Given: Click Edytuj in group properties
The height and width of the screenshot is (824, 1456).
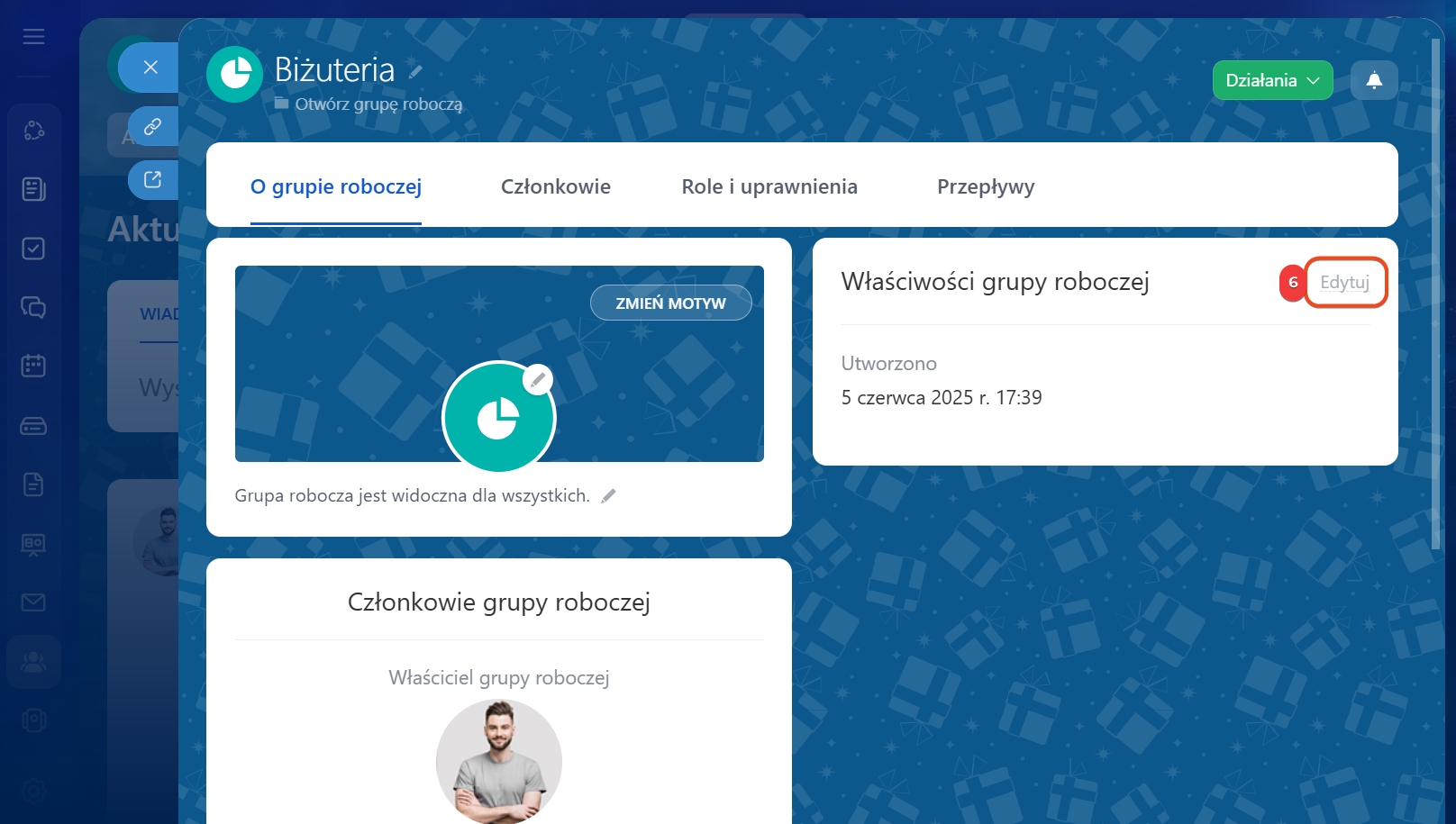Looking at the screenshot, I should 1345,282.
